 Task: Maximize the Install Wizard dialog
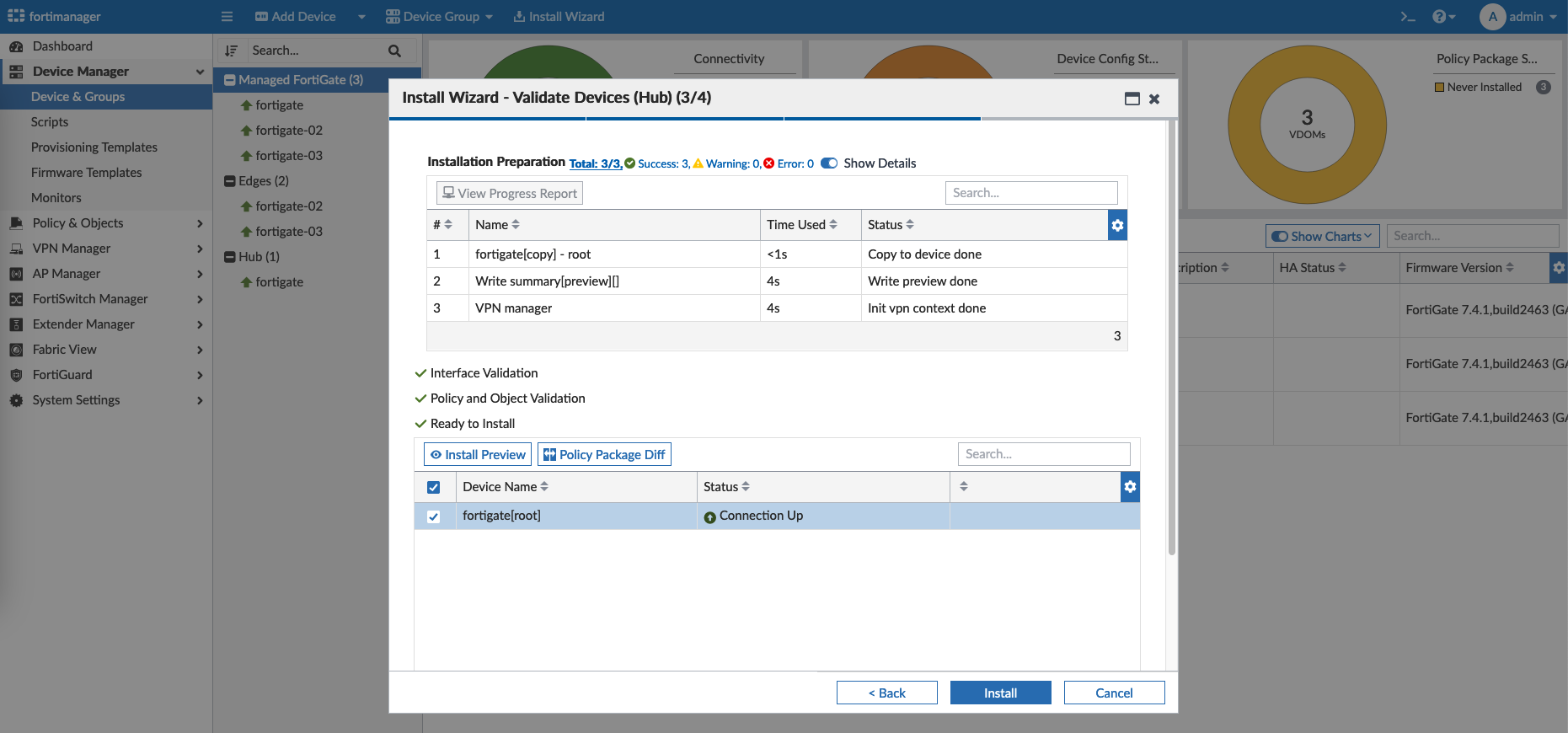(x=1132, y=99)
